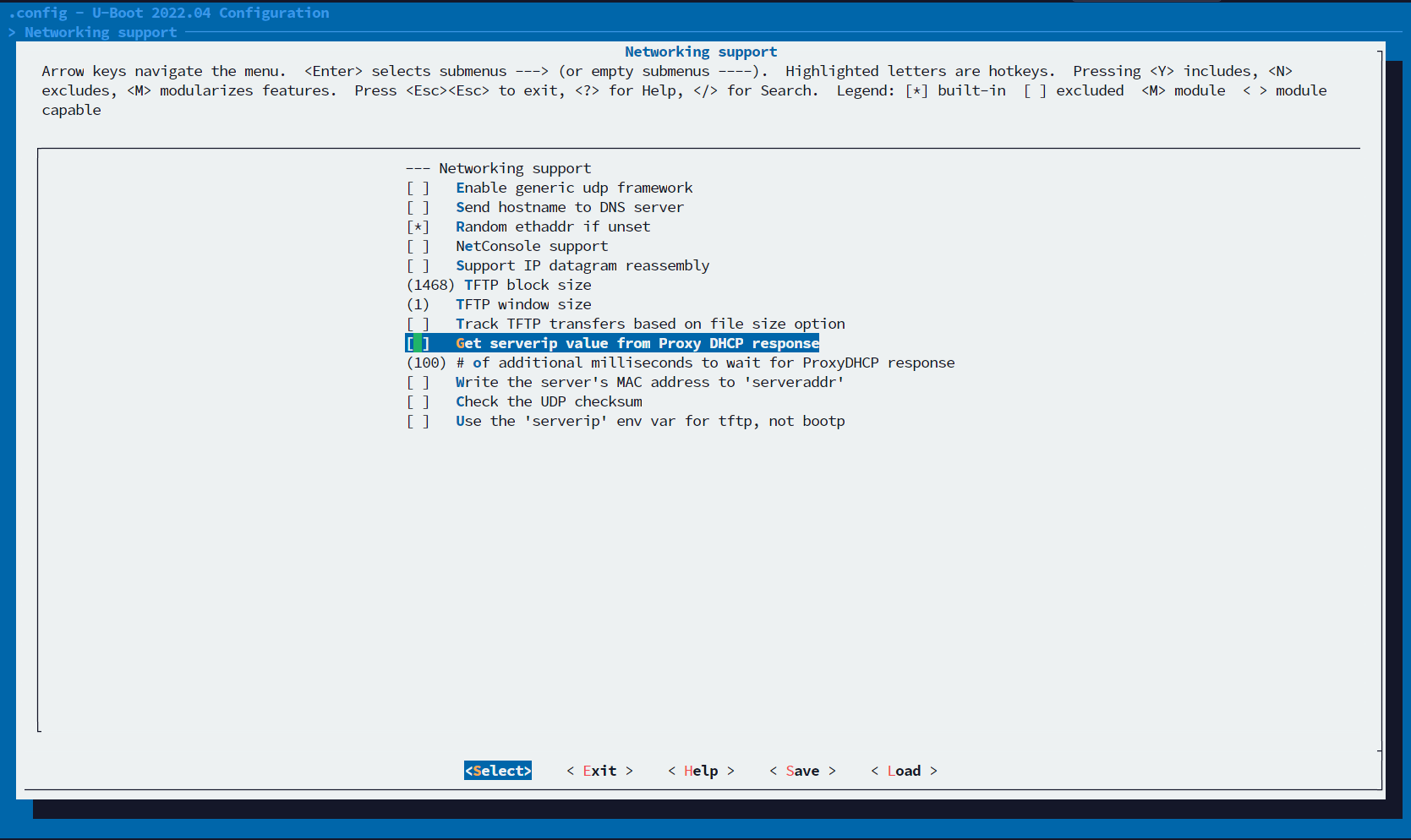This screenshot has width=1411, height=840.
Task: Select the 'Support IP datagram reassembly' label
Action: (x=582, y=265)
